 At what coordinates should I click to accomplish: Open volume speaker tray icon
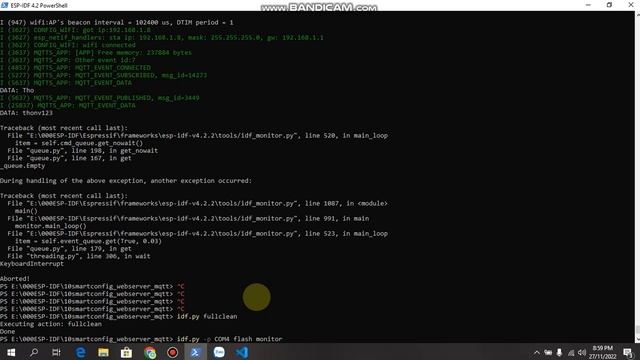click(x=582, y=353)
